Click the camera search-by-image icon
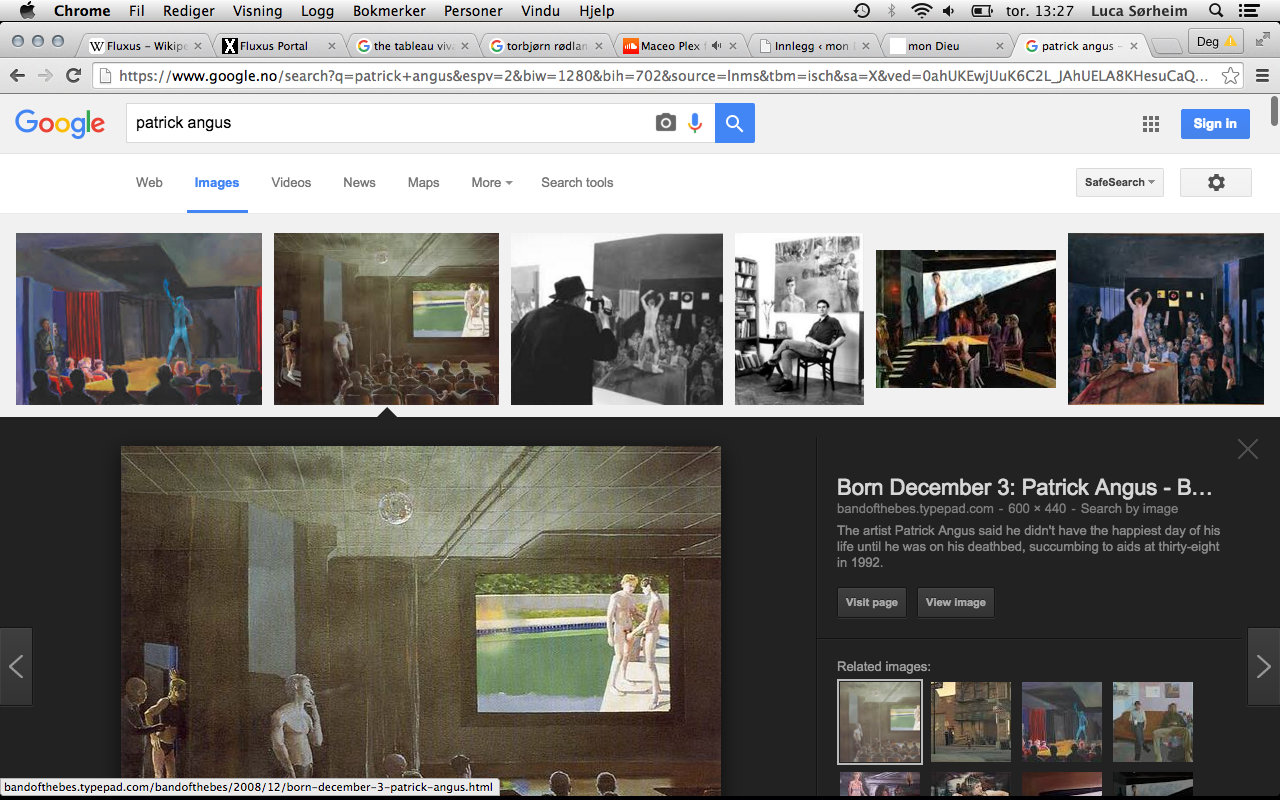Screen dimensions: 1280x800 tap(666, 123)
